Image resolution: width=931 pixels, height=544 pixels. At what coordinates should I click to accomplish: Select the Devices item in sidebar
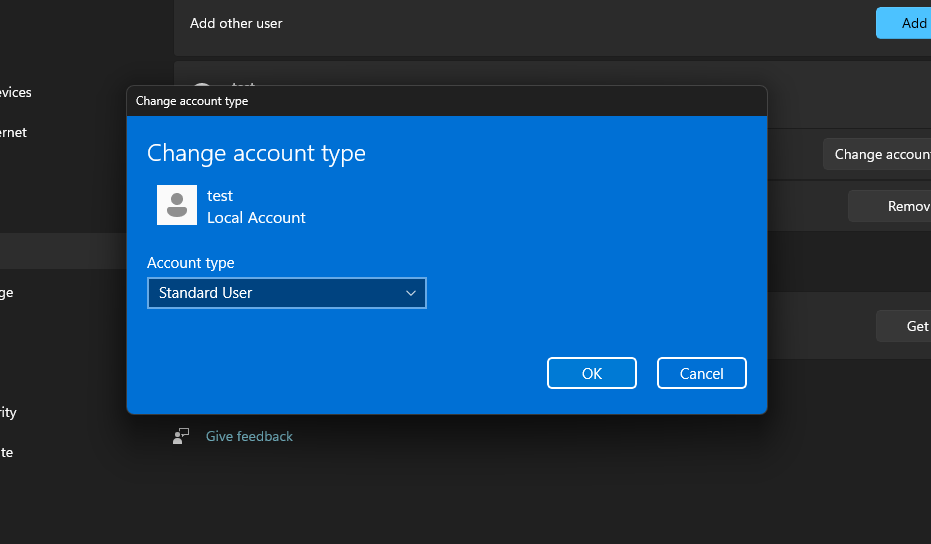[x=16, y=92]
